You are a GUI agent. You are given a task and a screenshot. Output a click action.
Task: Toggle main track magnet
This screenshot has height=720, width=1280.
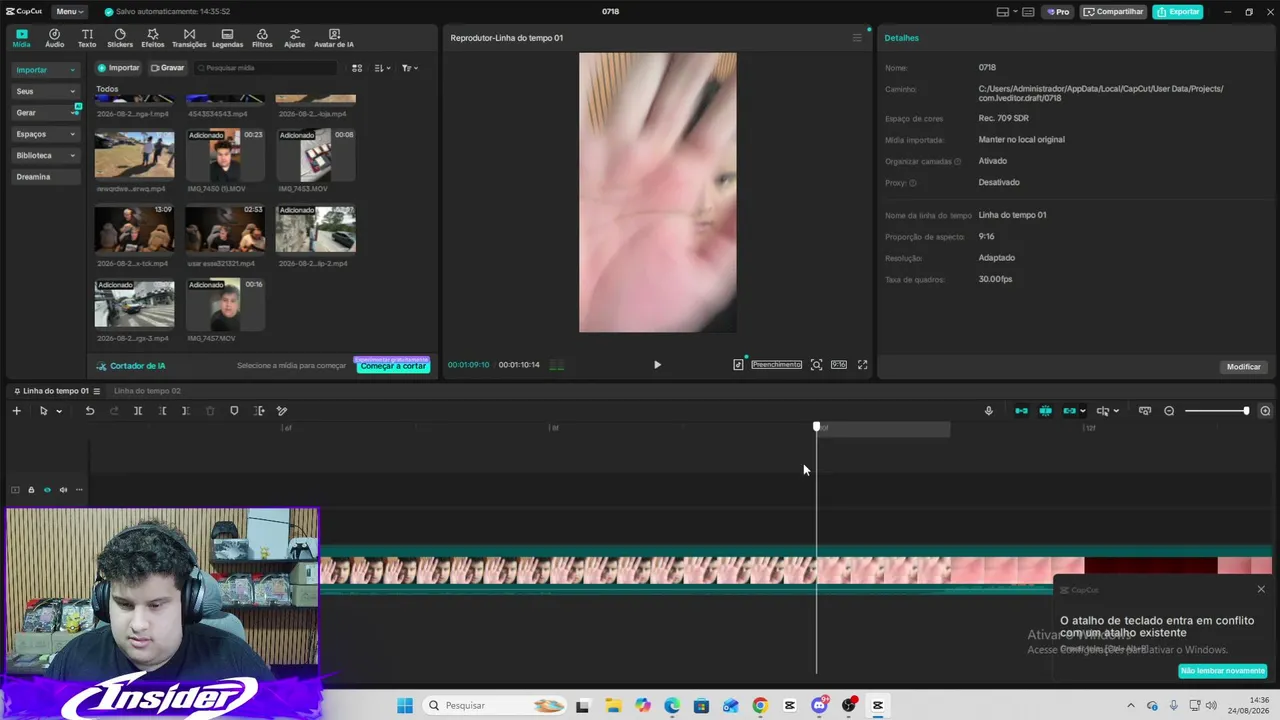pyautogui.click(x=1021, y=411)
